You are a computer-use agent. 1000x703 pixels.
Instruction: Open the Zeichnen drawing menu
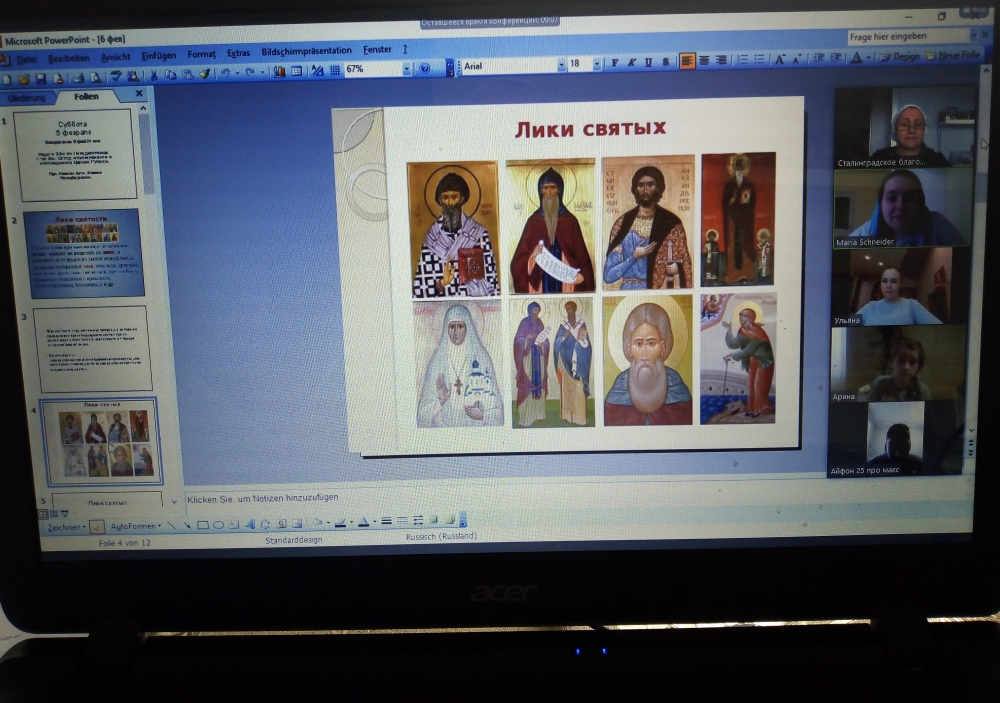pyautogui.click(x=66, y=528)
